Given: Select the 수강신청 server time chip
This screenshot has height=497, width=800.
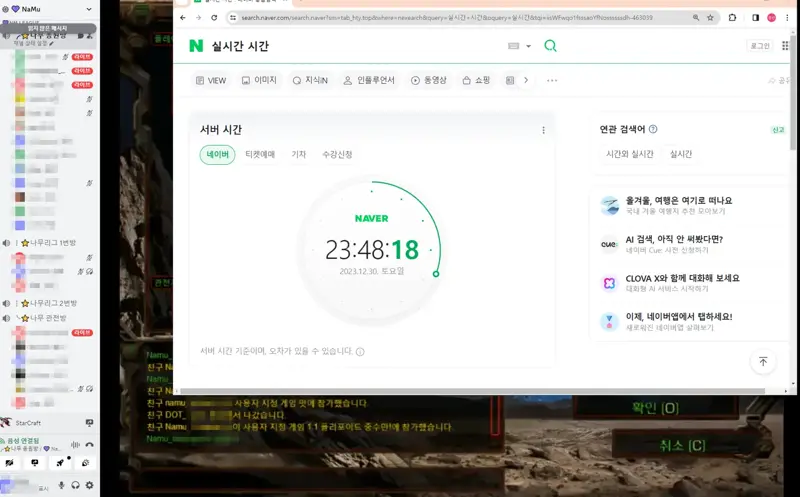Looking at the screenshot, I should (337, 155).
